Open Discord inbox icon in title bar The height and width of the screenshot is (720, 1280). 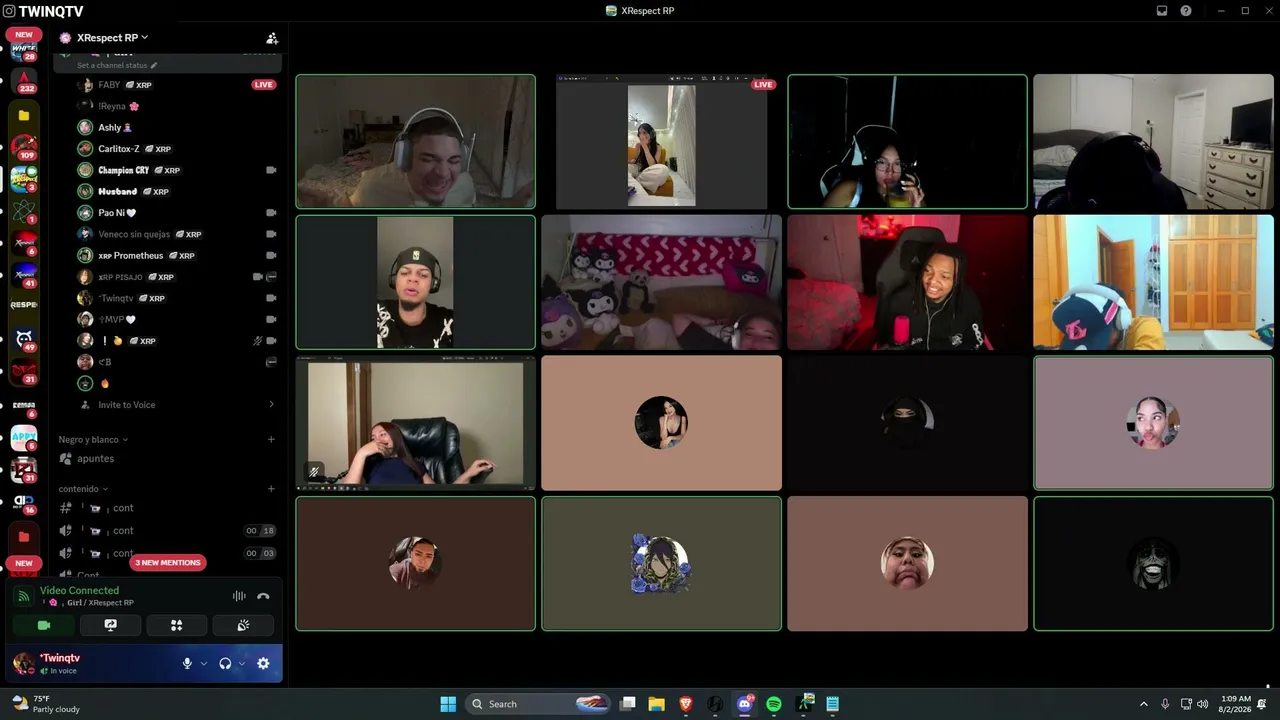click(1162, 11)
